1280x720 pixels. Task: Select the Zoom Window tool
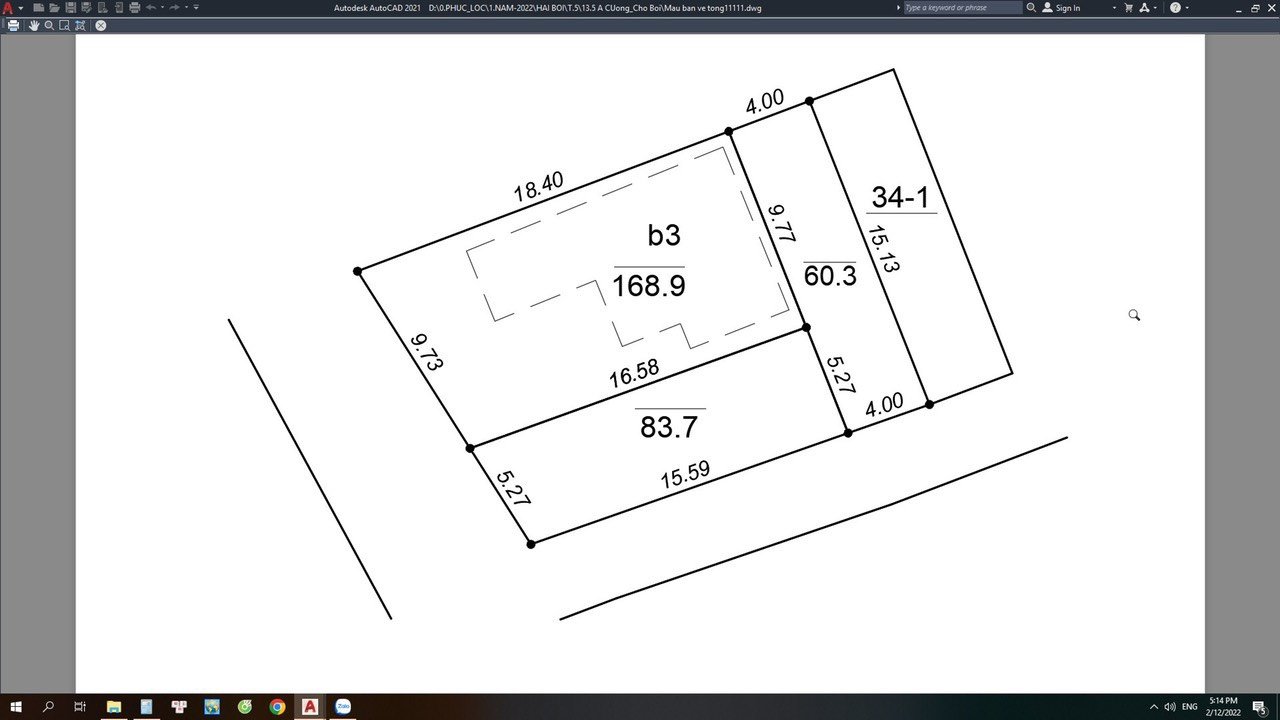(x=64, y=25)
